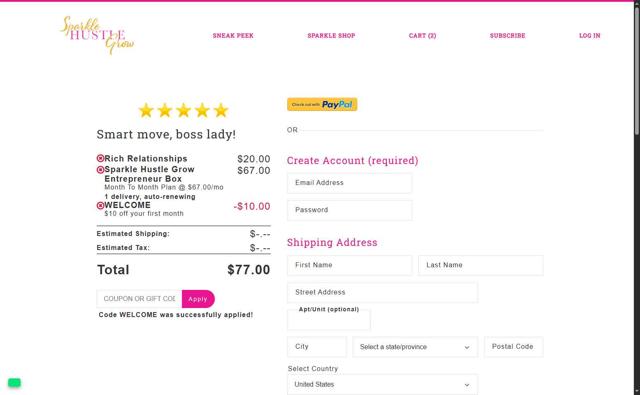640x395 pixels.
Task: Click the Estimated Shipping label
Action: (x=133, y=234)
